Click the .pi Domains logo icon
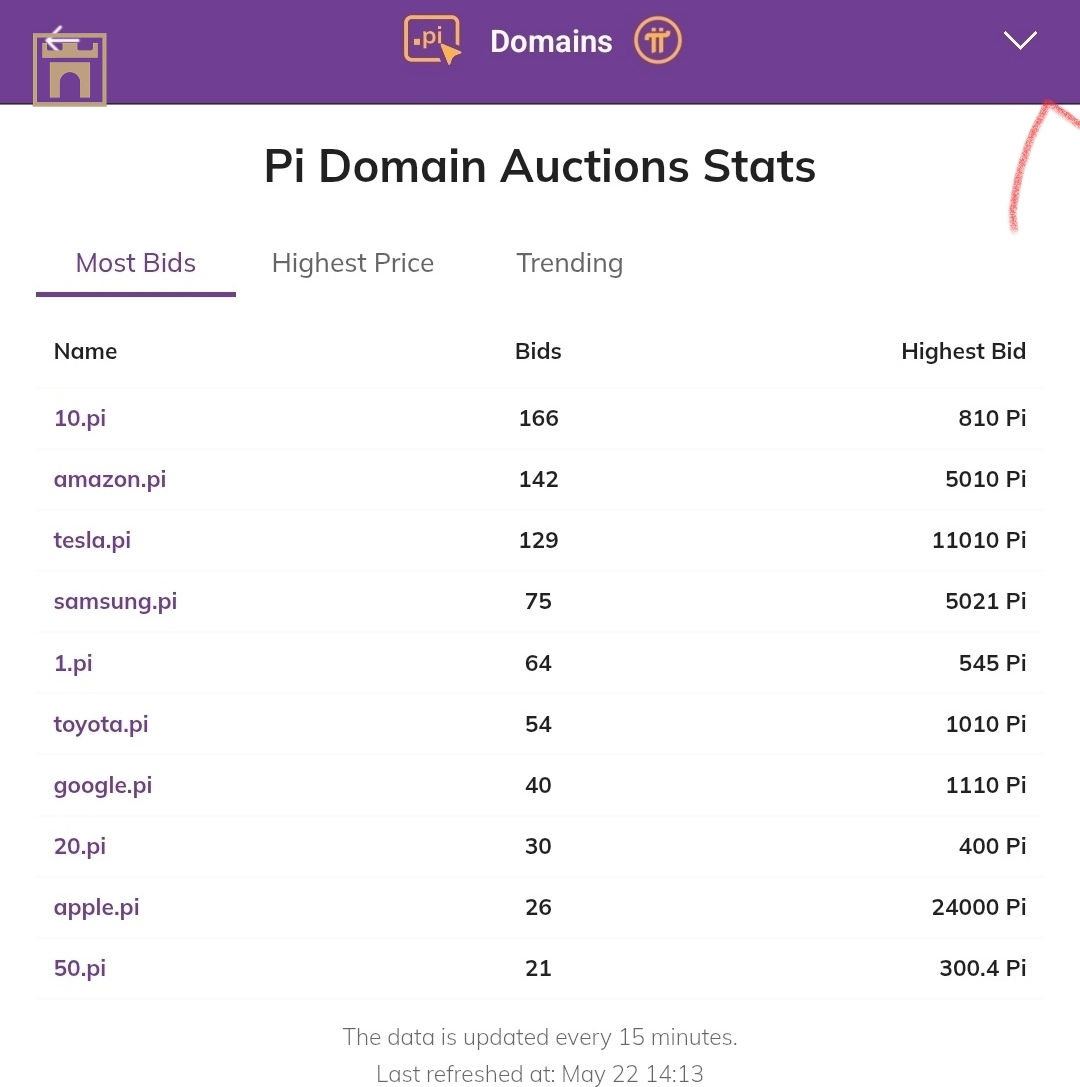 coord(433,40)
